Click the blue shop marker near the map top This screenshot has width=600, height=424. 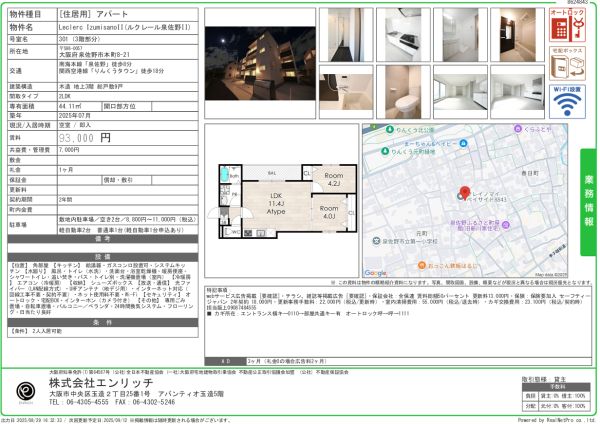(x=463, y=143)
